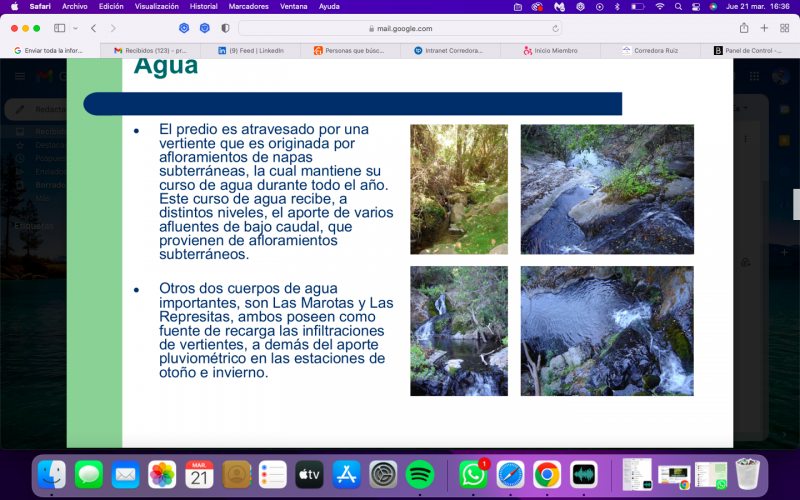Switch to the LinkedIn Feed tab
The image size is (800, 500).
click(x=251, y=51)
